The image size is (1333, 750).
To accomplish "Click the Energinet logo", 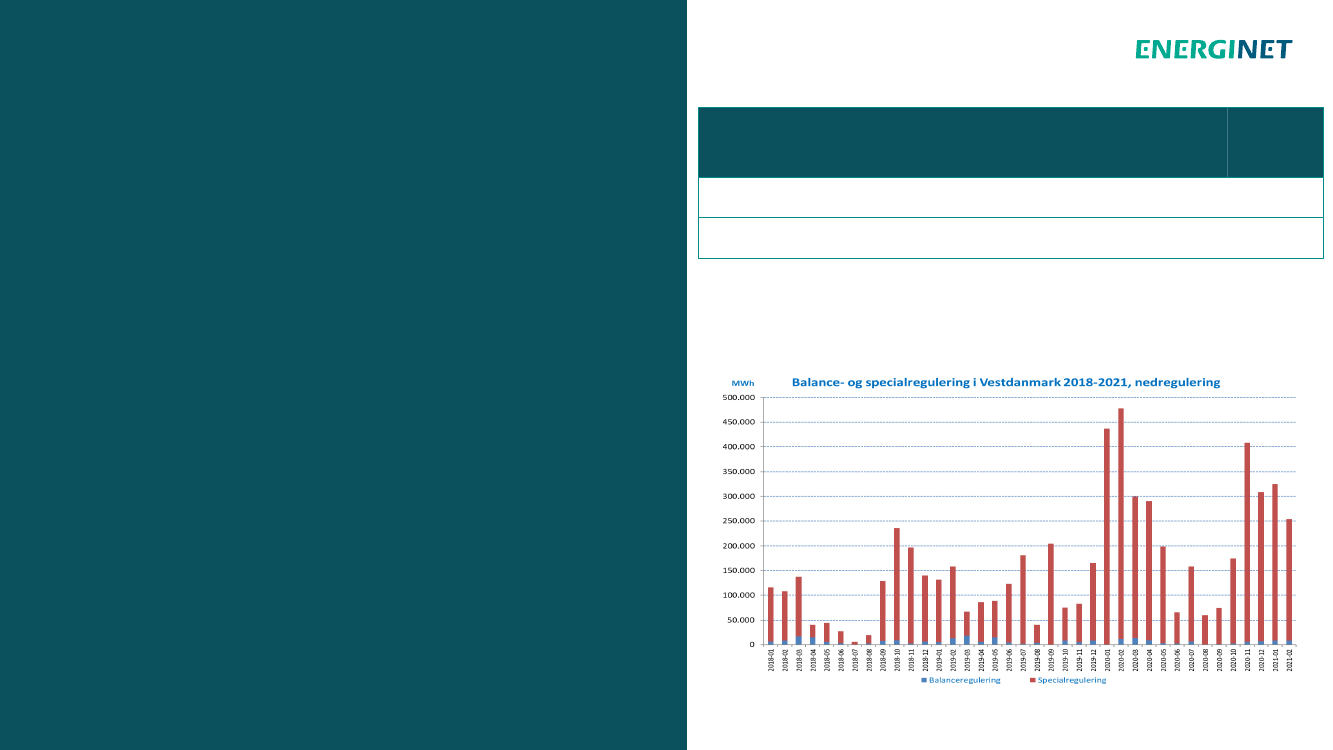I will pos(1213,49).
